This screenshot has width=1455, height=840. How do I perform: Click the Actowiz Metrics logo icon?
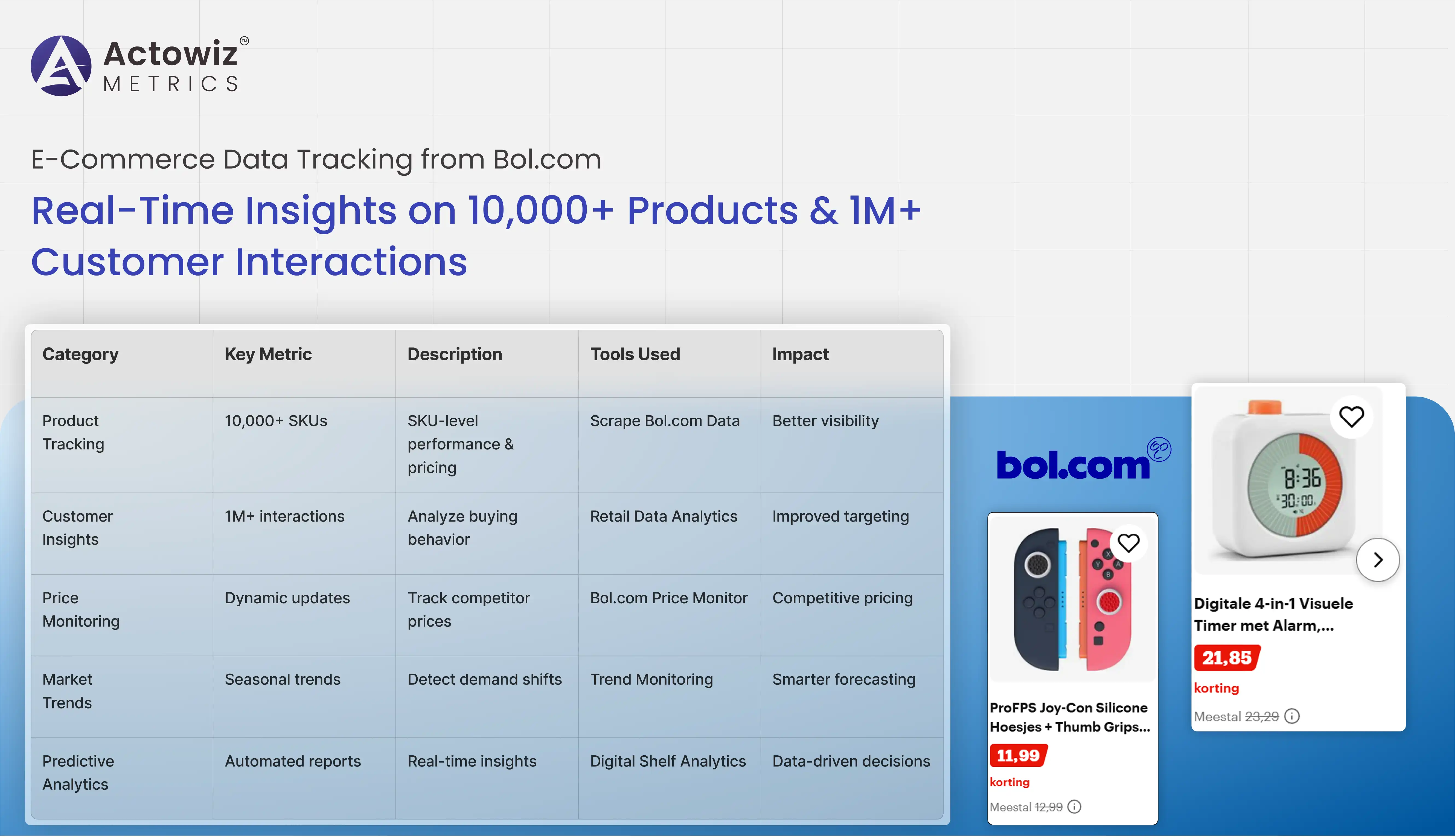pyautogui.click(x=61, y=66)
